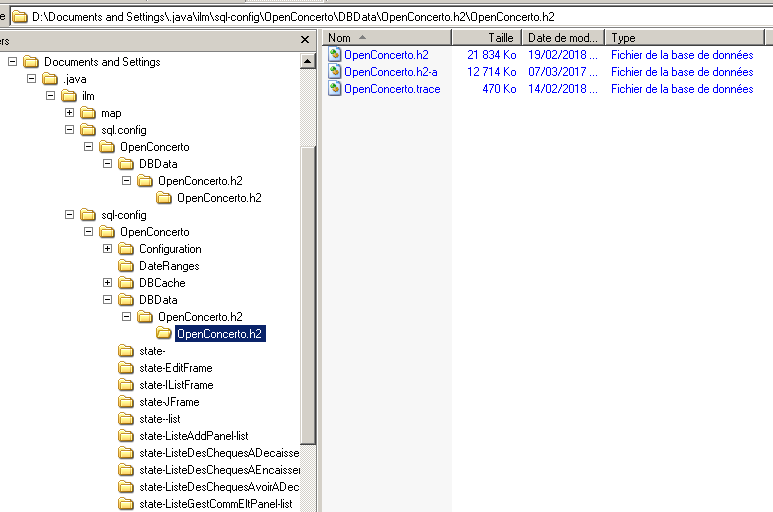Click the map folder icon

(x=88, y=113)
